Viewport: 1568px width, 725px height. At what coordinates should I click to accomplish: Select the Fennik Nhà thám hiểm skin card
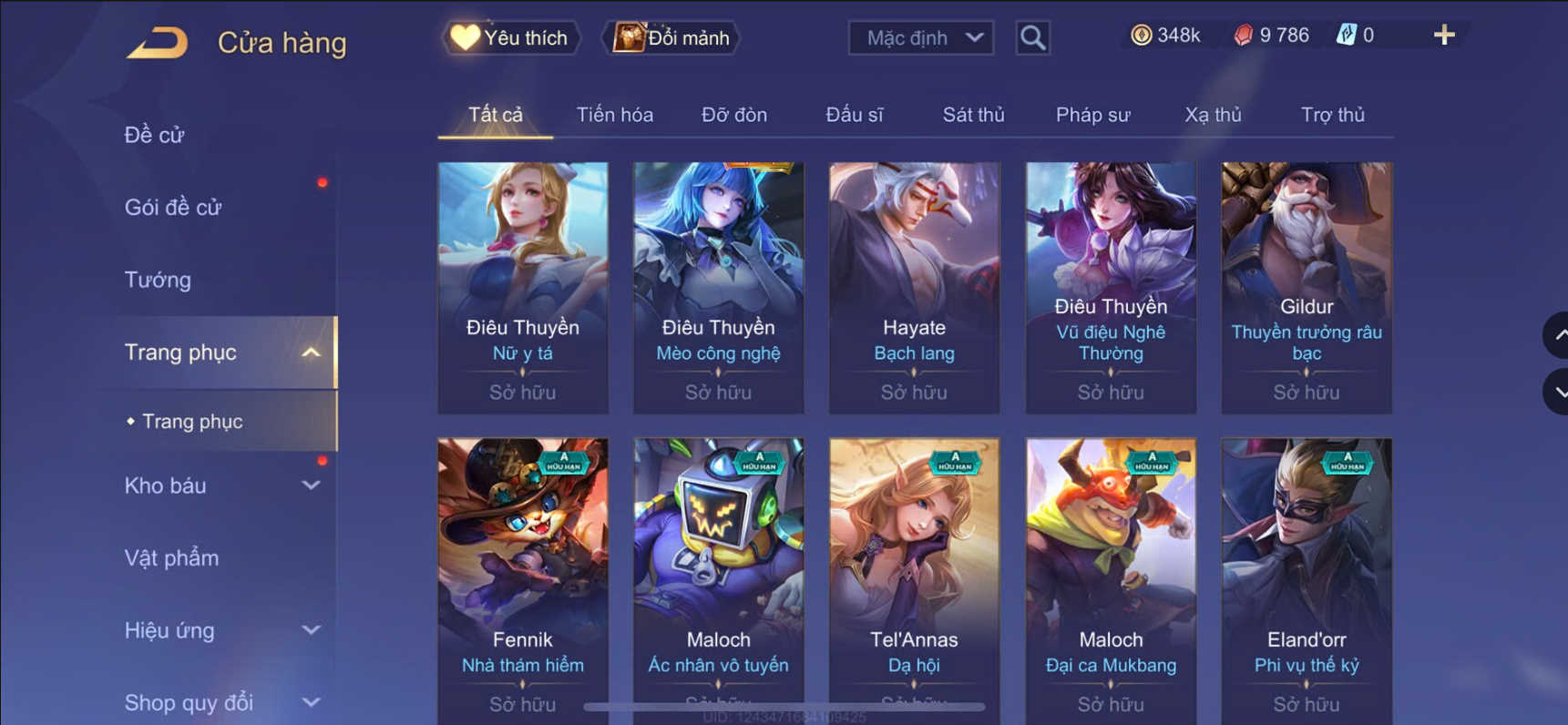(x=522, y=581)
